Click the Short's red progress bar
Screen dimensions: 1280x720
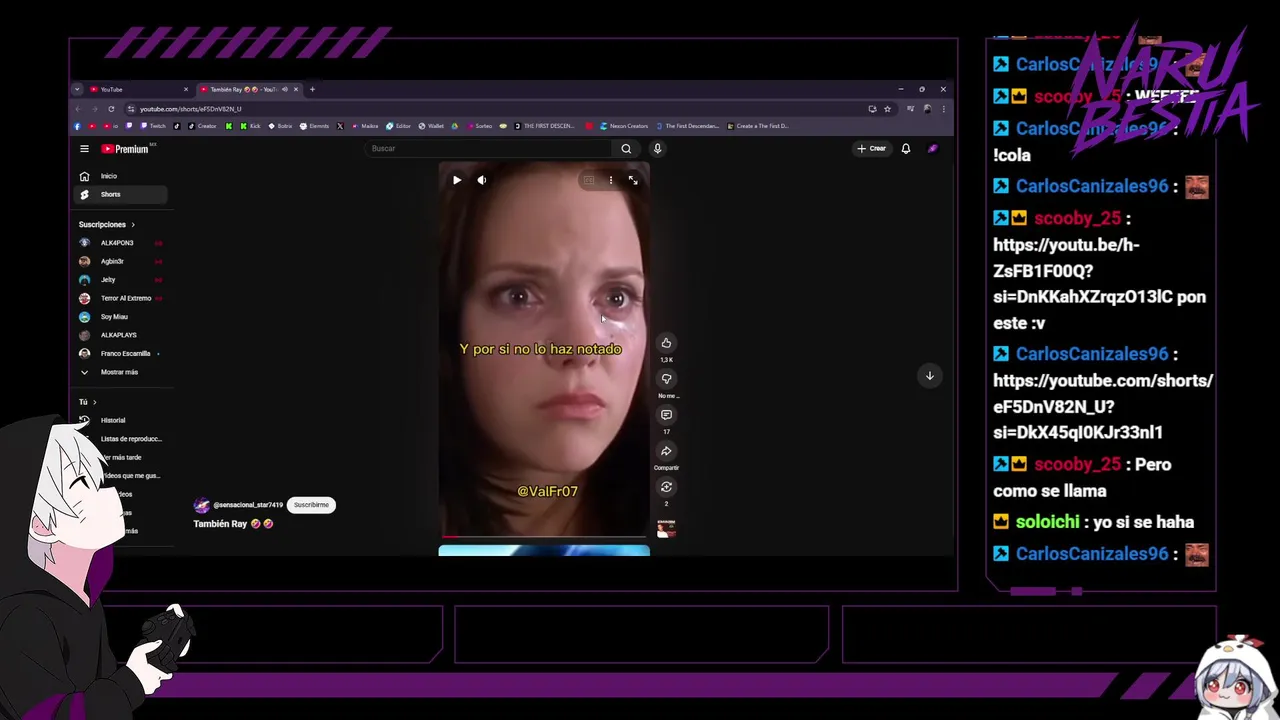(544, 536)
